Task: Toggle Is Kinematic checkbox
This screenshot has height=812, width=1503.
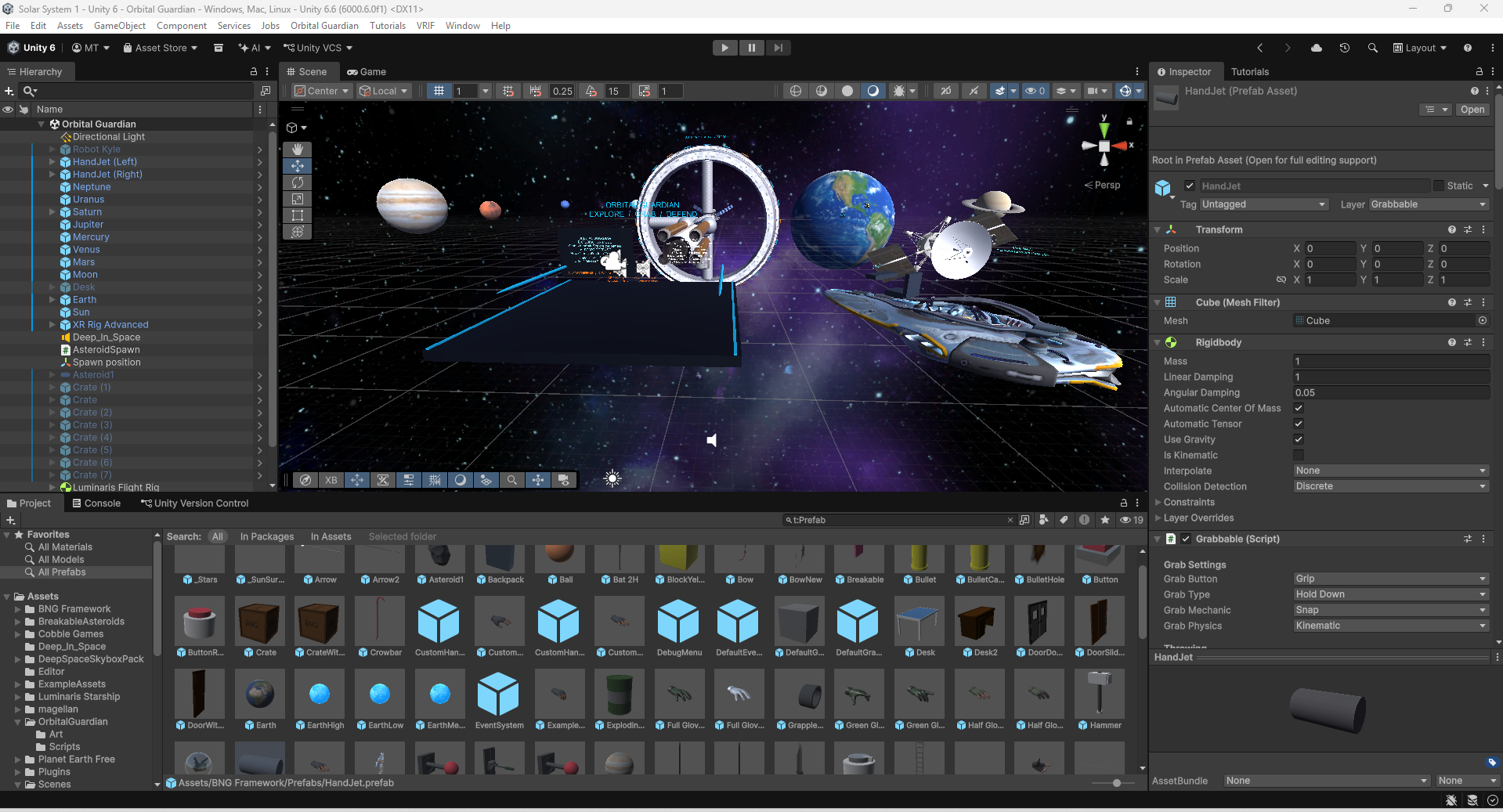Action: click(1299, 455)
